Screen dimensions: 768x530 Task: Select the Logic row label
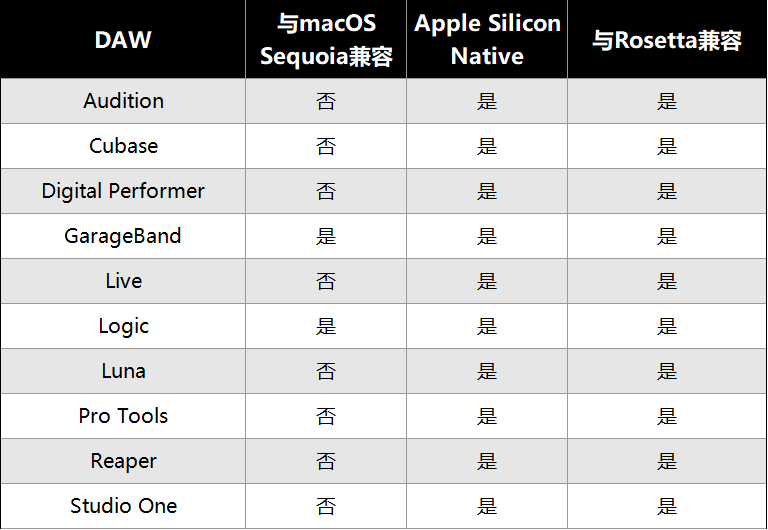(123, 326)
